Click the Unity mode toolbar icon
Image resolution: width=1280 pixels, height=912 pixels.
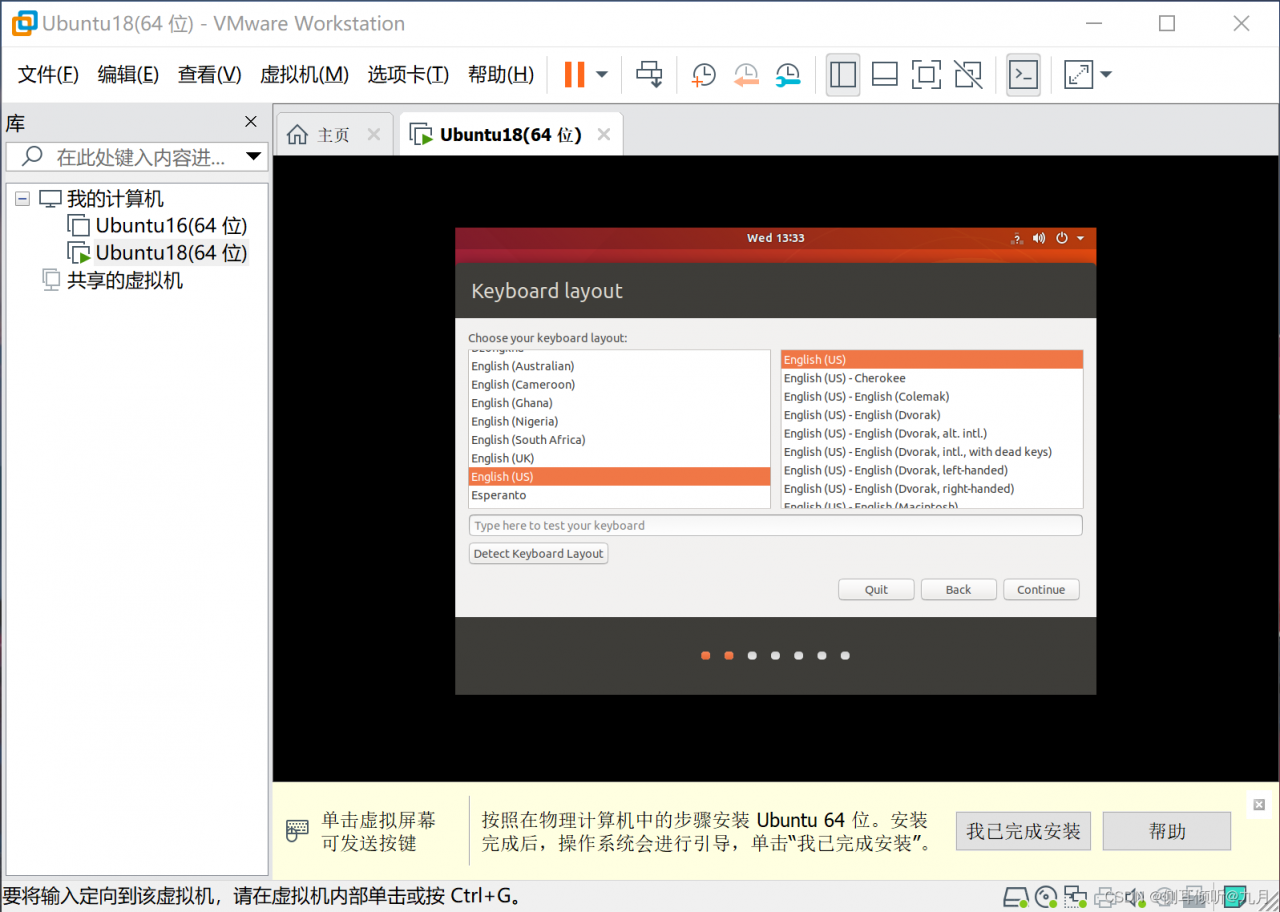(968, 74)
